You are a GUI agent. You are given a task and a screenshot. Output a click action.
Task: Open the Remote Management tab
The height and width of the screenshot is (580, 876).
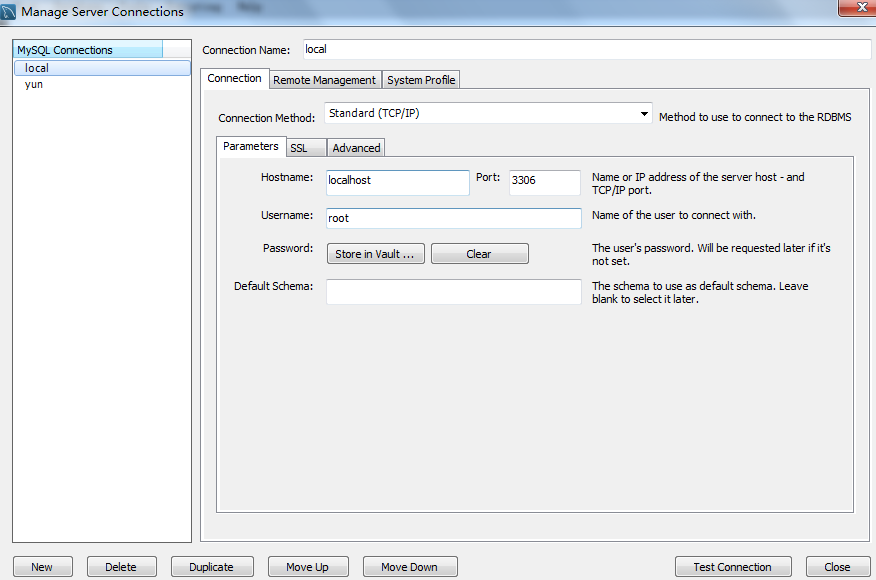325,80
